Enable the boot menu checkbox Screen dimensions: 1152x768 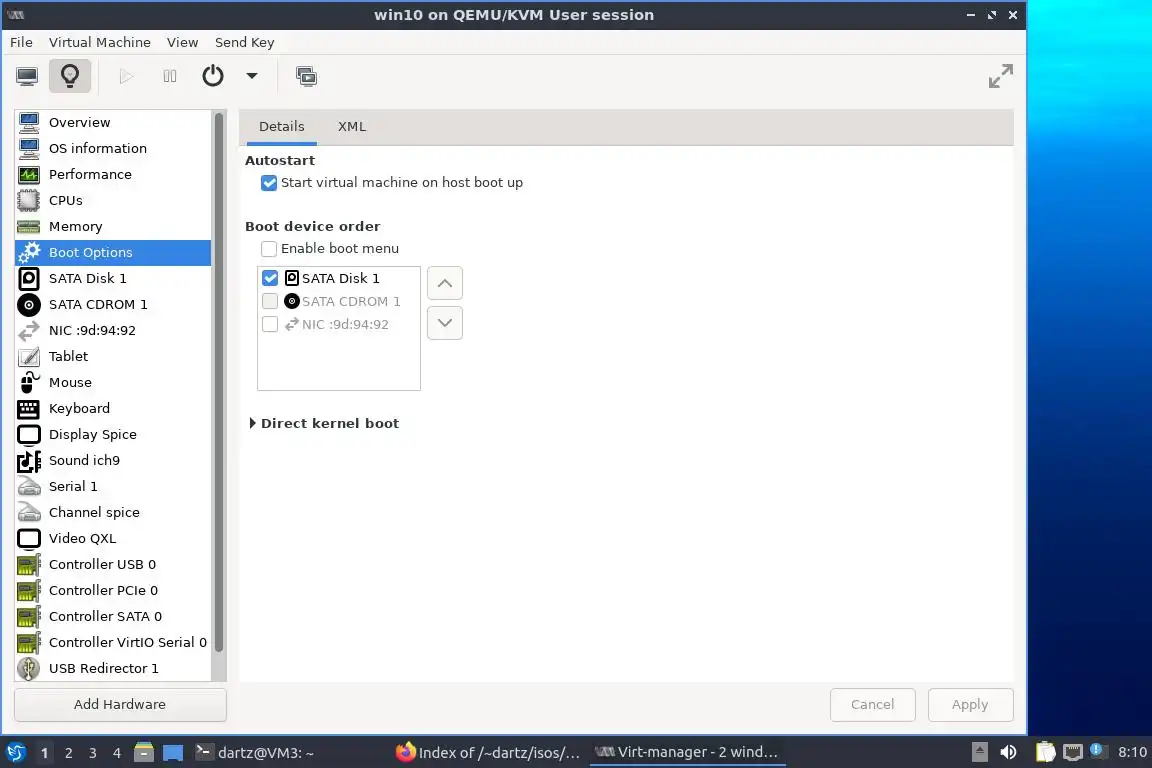pyautogui.click(x=269, y=249)
